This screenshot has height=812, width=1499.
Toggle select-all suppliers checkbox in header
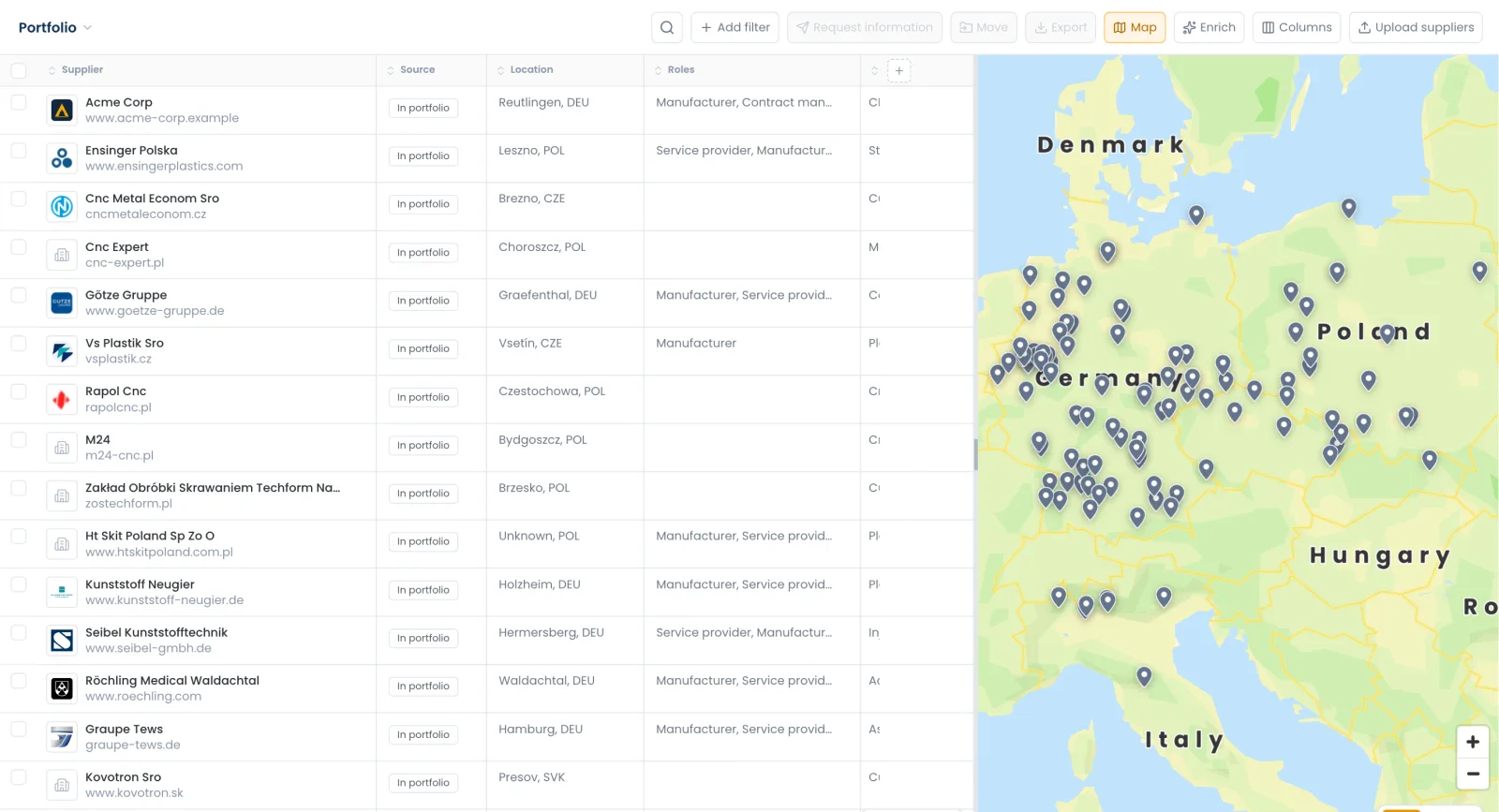pyautogui.click(x=19, y=70)
